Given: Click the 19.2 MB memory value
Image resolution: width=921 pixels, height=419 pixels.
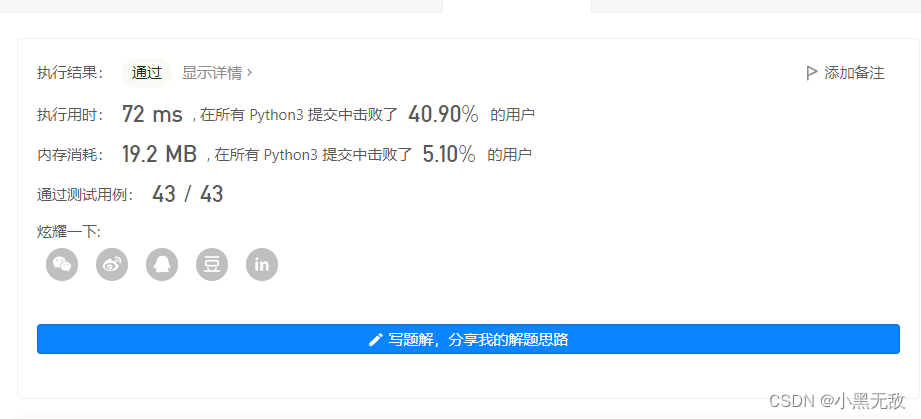Looking at the screenshot, I should [159, 155].
